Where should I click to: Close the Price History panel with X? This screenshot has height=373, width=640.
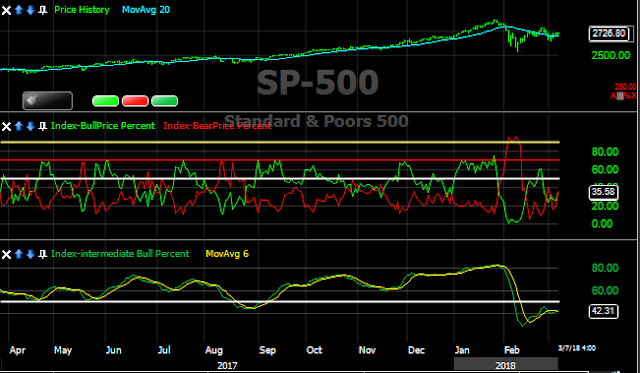6,10
